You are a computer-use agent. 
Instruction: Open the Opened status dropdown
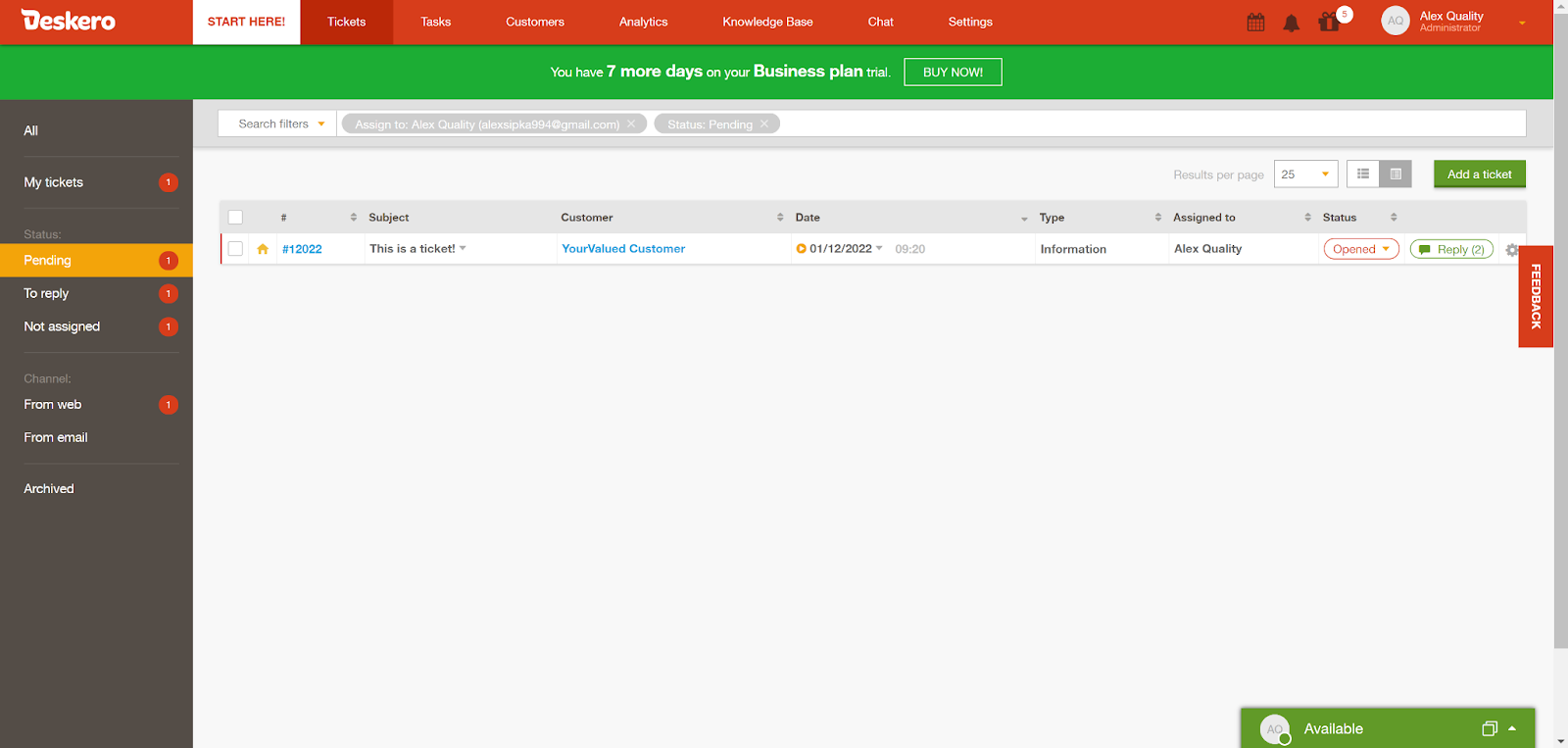coord(1360,249)
